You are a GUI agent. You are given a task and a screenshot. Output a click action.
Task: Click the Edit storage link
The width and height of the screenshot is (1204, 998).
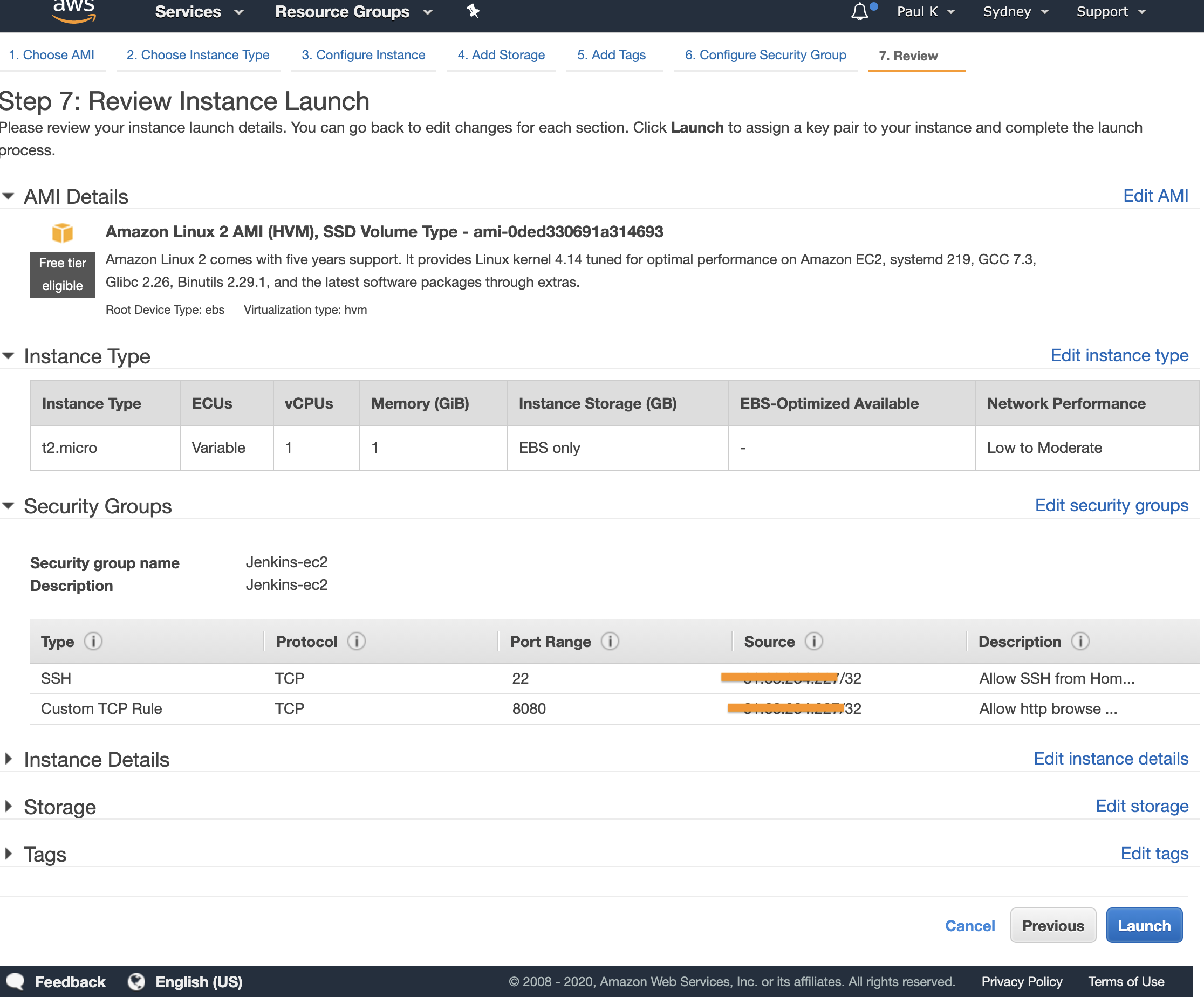point(1141,807)
